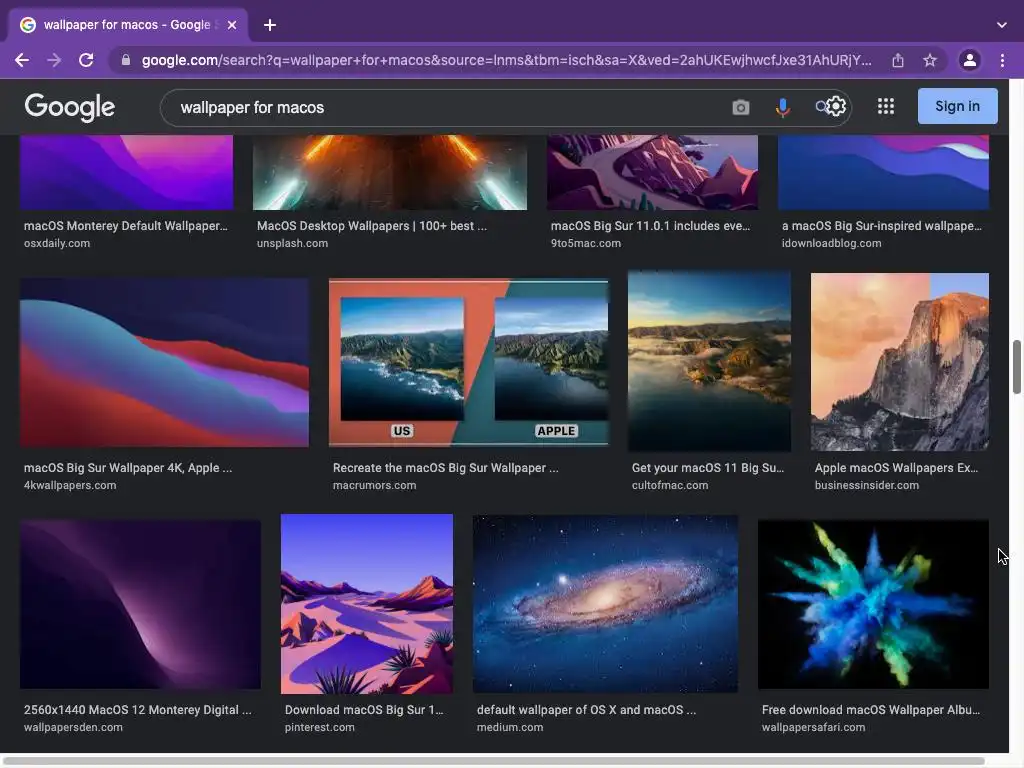
Task: Click 2560x1440 MacOS 12 Monterey Digital title
Action: tap(138, 710)
